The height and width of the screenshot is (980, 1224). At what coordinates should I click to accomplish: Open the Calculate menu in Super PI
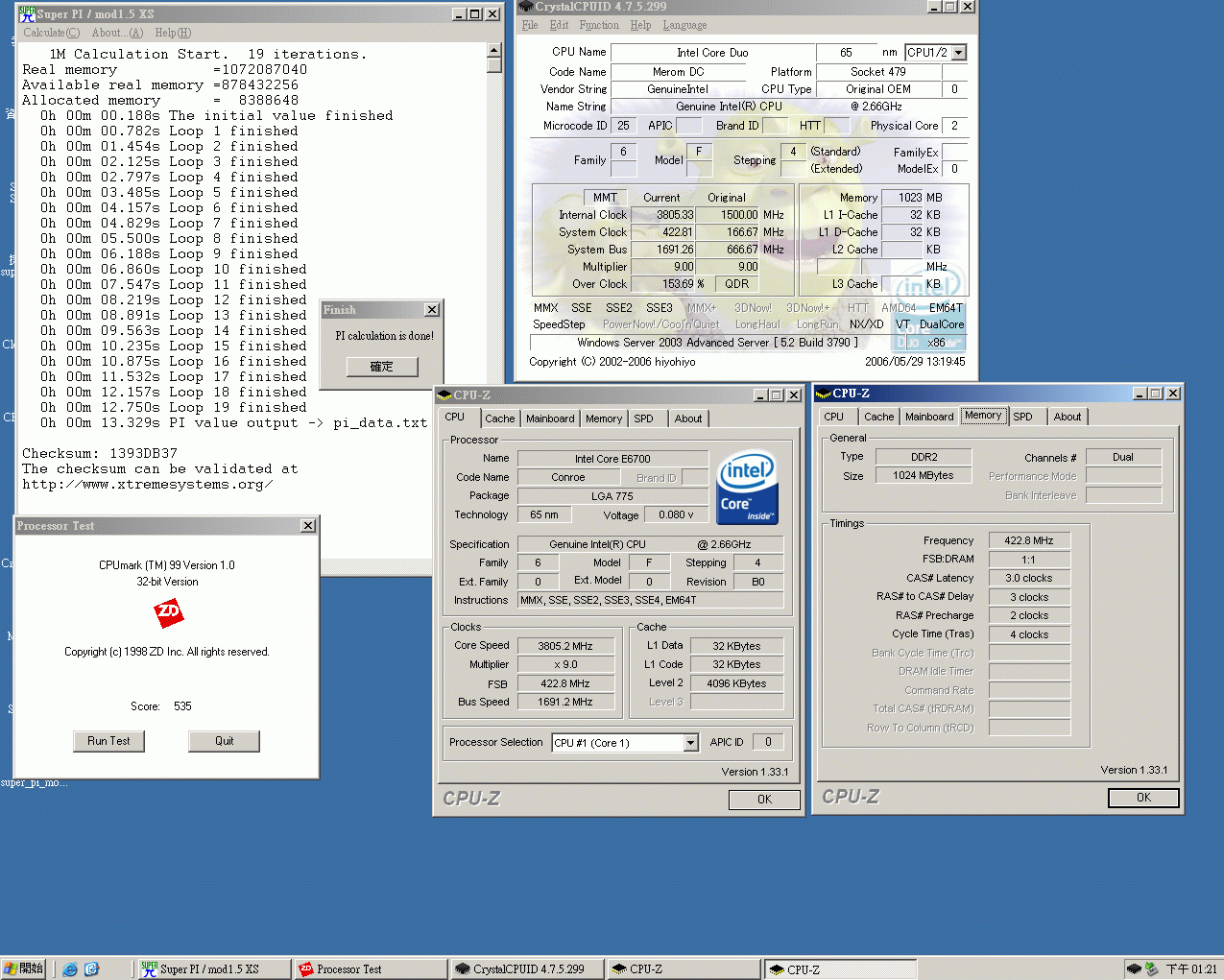coord(50,32)
